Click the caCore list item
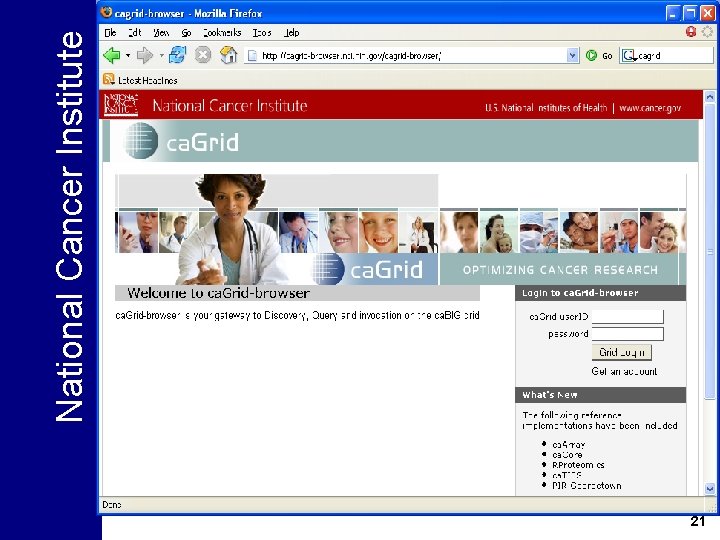This screenshot has width=720, height=540. (567, 455)
